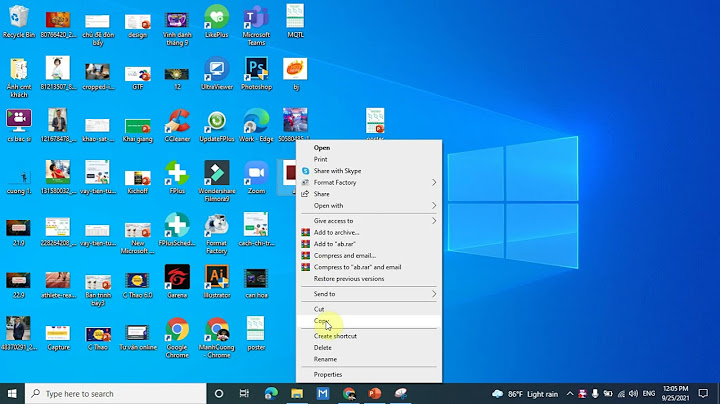The height and width of the screenshot is (404, 720).
Task: Open Work - Edge shortcut
Action: click(256, 125)
